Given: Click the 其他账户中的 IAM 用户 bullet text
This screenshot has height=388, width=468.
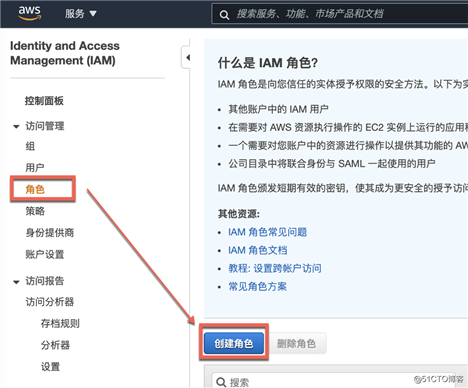Looking at the screenshot, I should pos(278,109).
